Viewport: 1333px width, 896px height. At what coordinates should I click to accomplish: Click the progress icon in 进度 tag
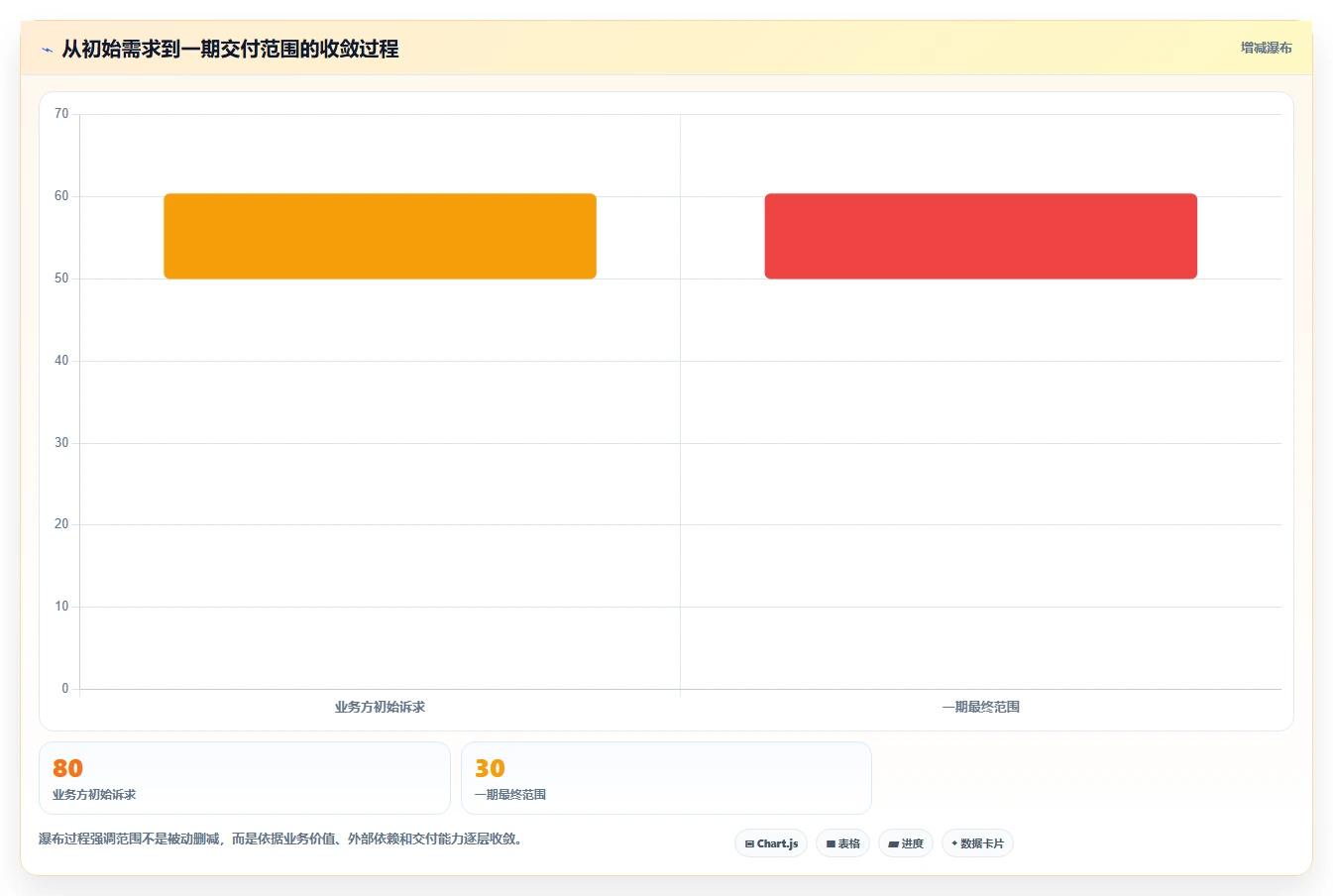[x=893, y=844]
